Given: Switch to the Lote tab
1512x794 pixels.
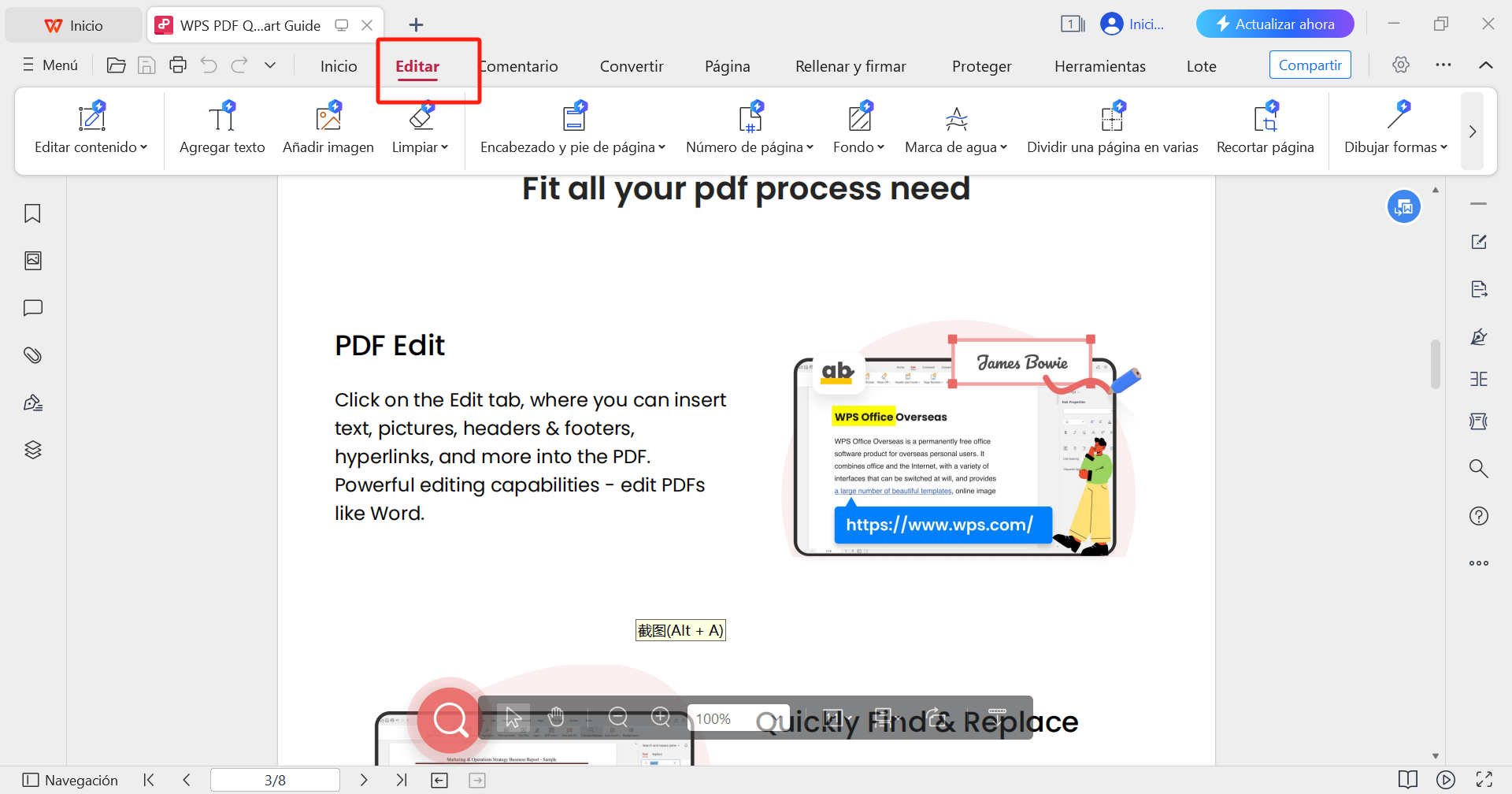Looking at the screenshot, I should 1202,66.
